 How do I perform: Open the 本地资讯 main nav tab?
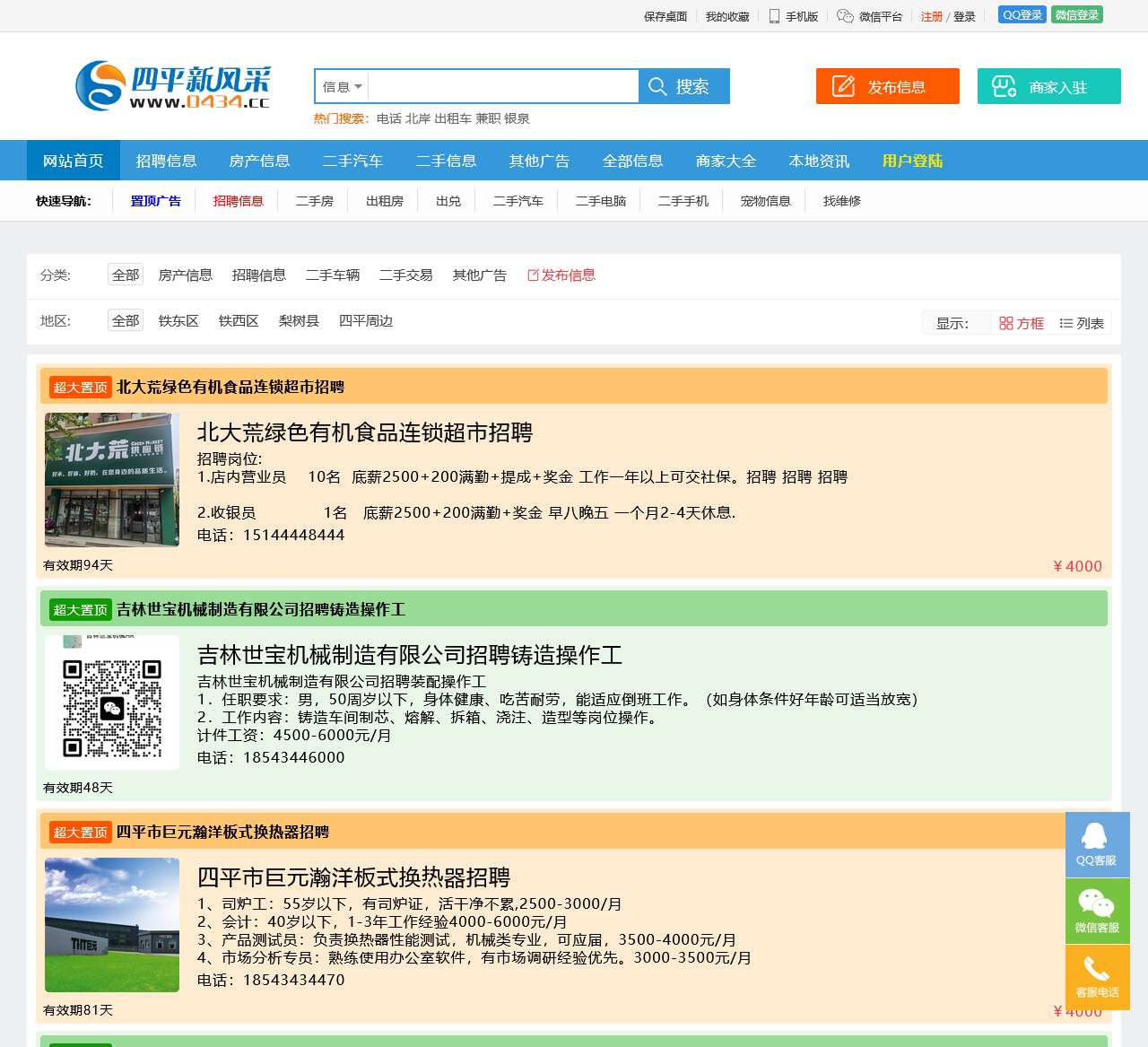pyautogui.click(x=820, y=161)
